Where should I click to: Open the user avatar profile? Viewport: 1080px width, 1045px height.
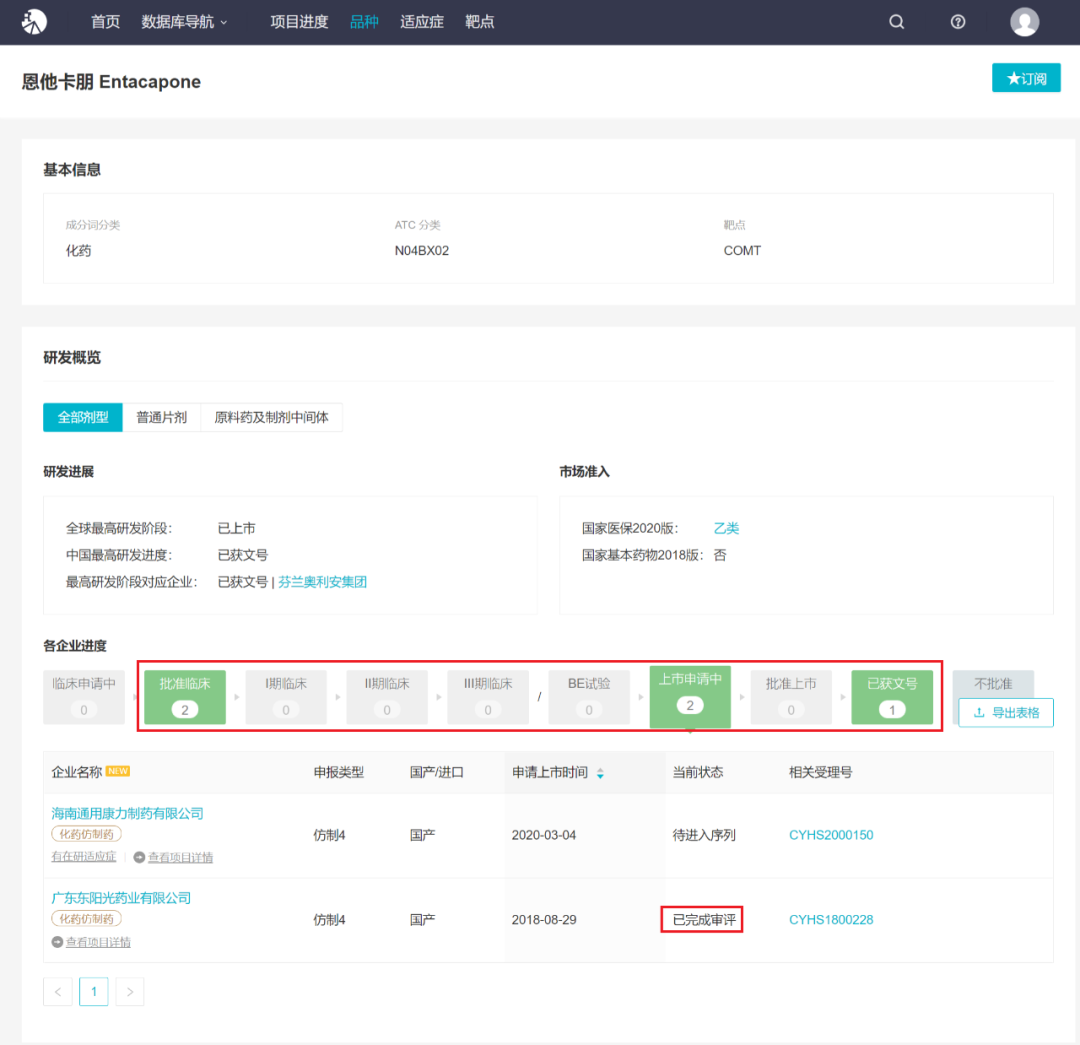pyautogui.click(x=1024, y=22)
